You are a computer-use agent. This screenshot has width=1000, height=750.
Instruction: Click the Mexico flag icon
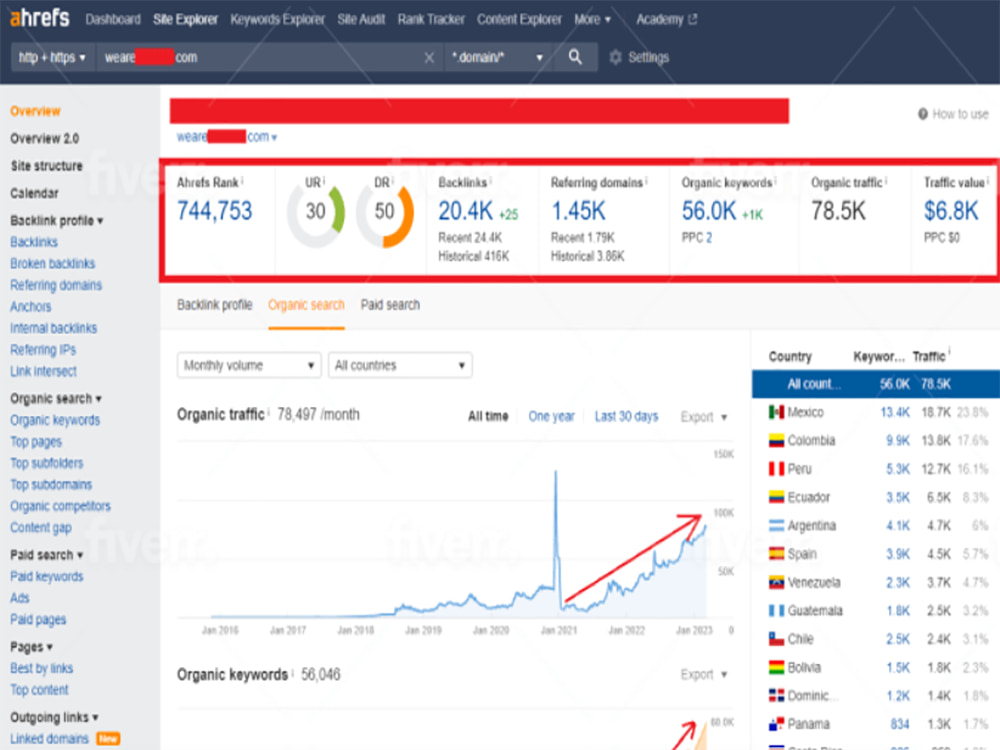pyautogui.click(x=776, y=413)
